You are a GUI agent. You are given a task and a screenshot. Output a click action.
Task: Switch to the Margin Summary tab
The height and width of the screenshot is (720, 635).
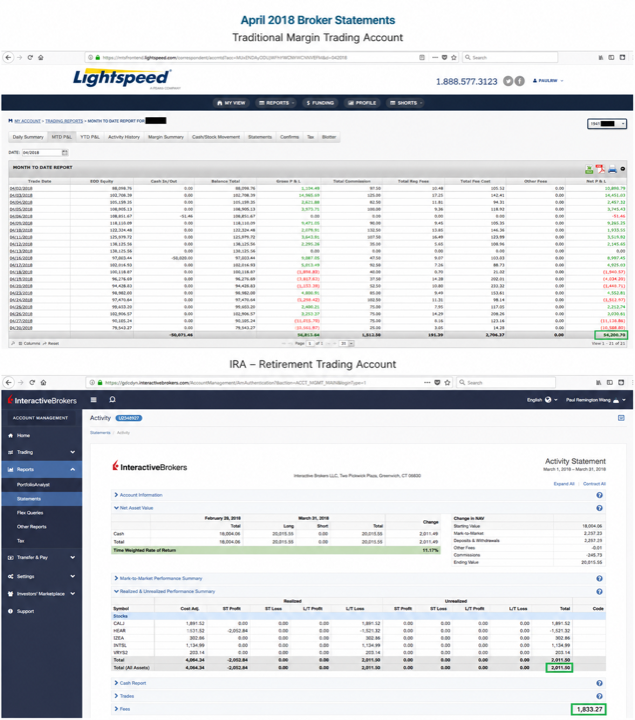click(x=166, y=137)
